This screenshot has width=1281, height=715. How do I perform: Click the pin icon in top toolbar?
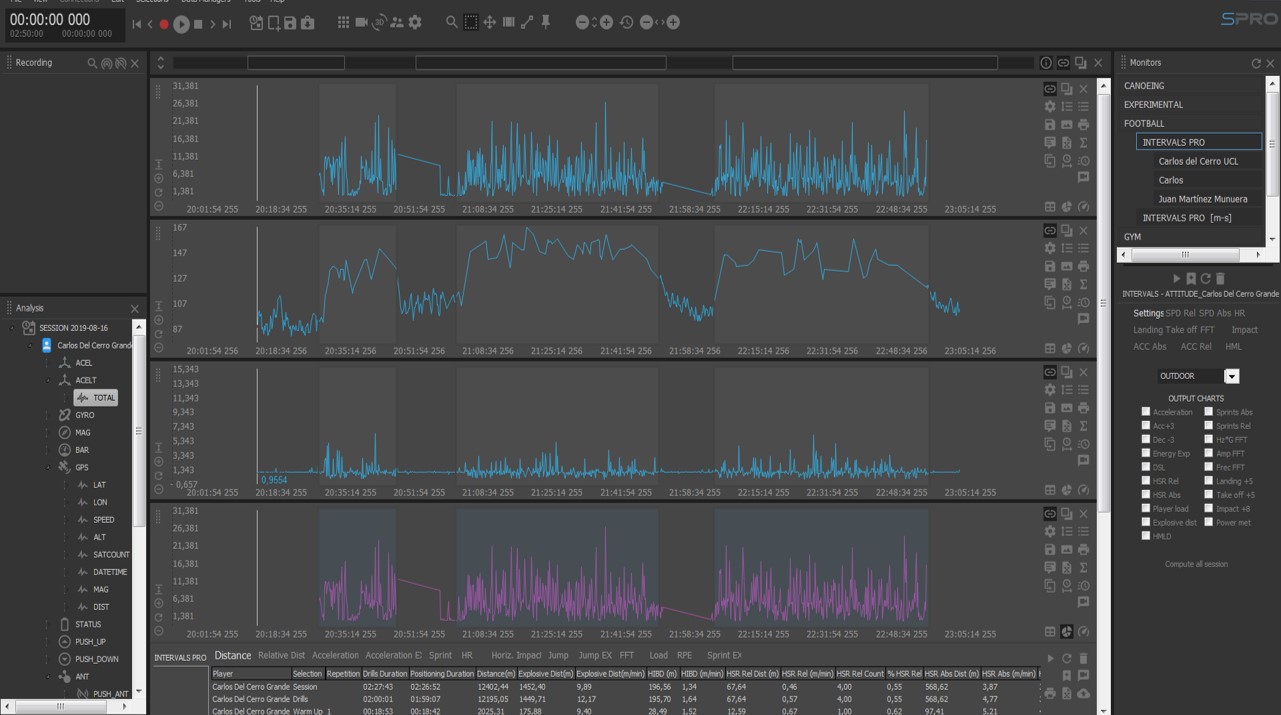pos(546,22)
